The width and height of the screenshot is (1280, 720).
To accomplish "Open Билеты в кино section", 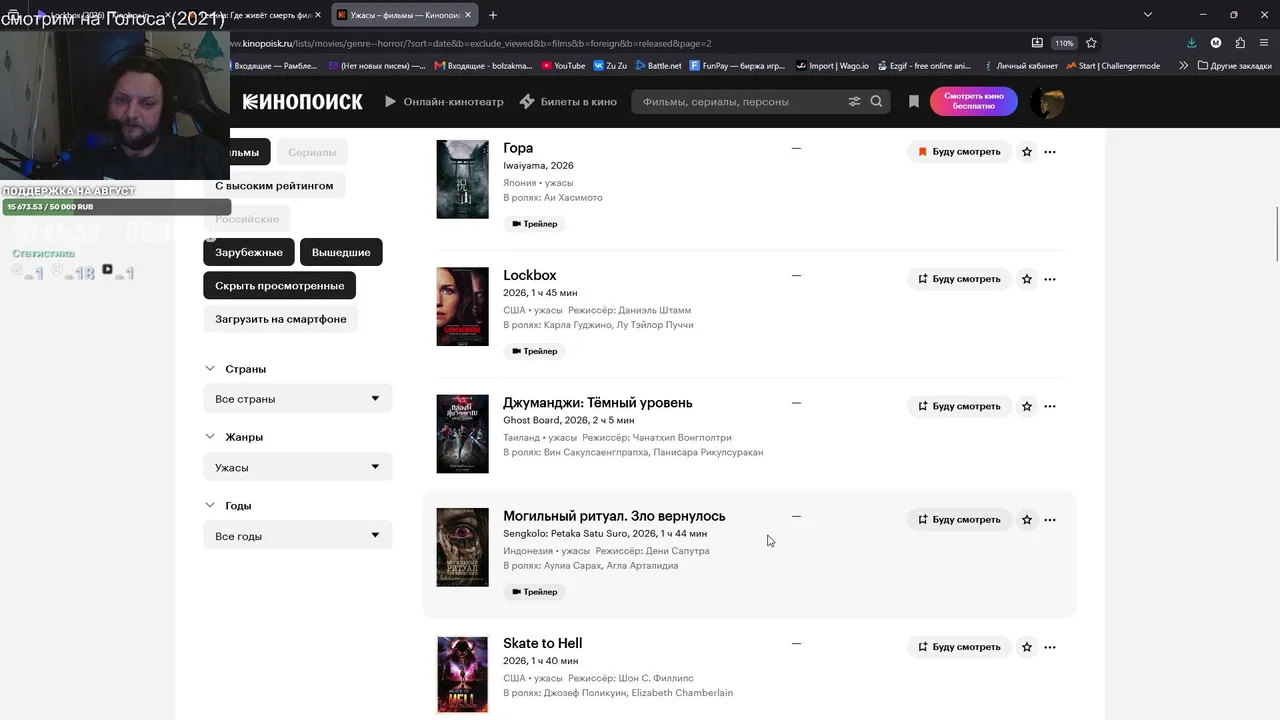I will click(x=568, y=101).
